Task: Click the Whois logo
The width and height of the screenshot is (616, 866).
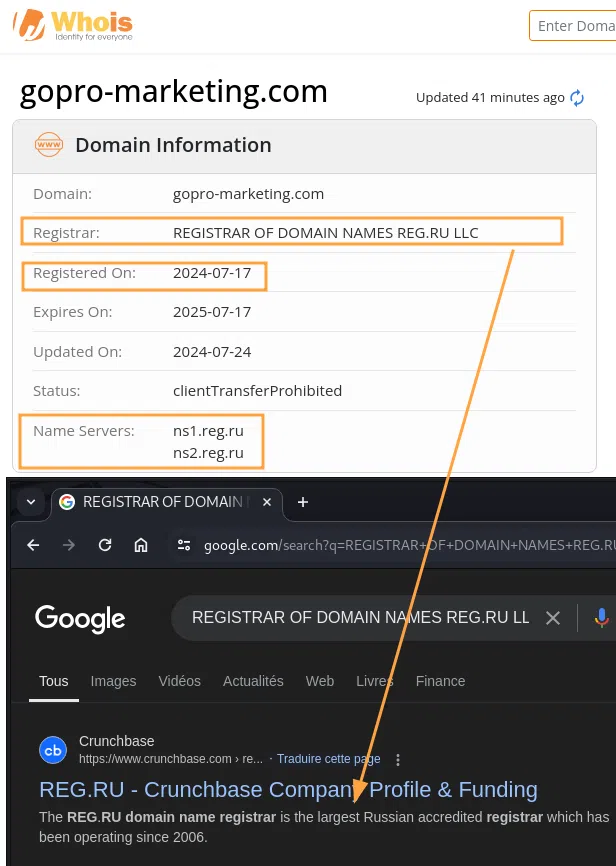Action: coord(72,26)
